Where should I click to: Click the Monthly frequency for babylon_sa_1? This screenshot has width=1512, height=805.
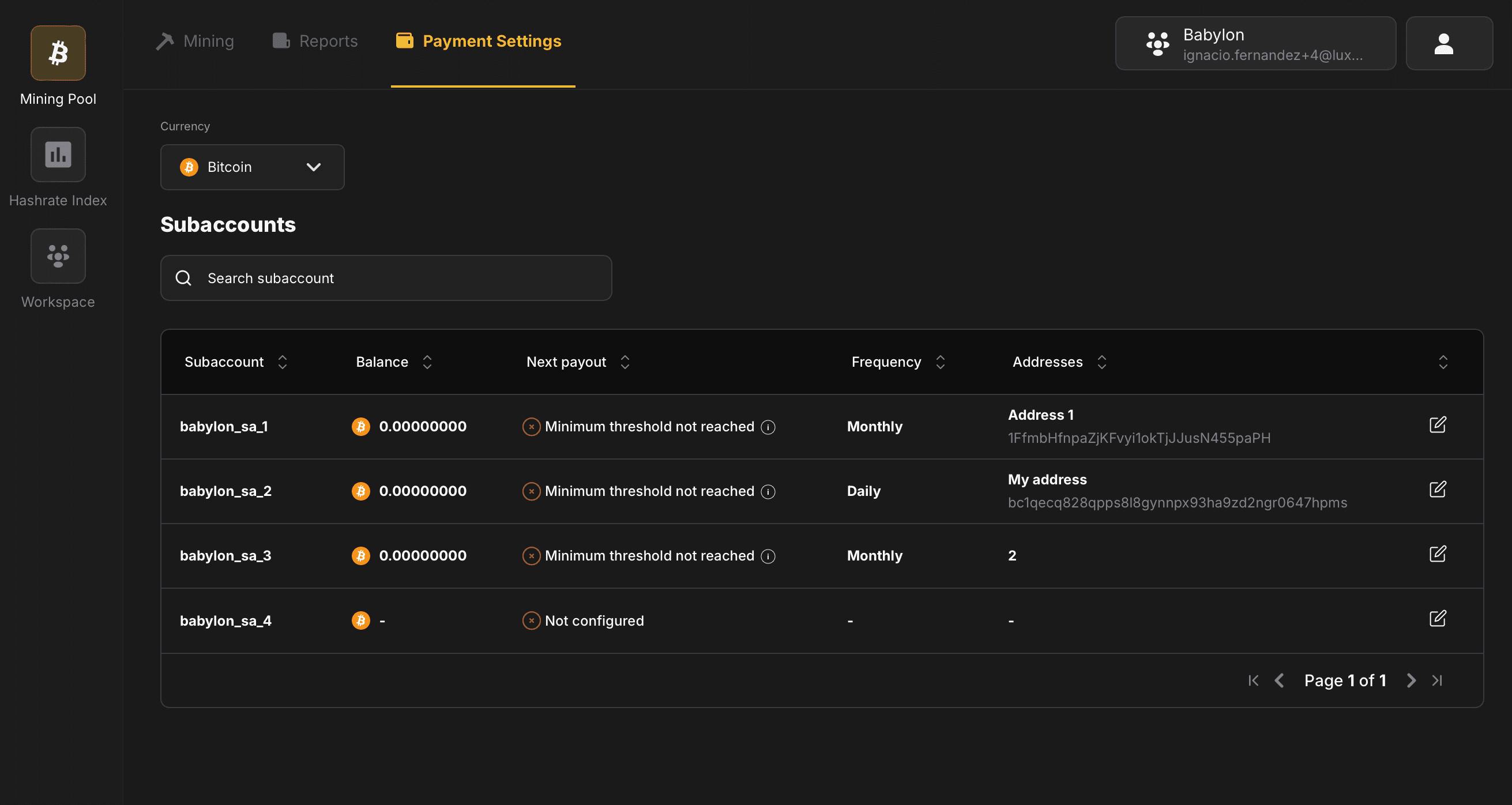pyautogui.click(x=875, y=427)
